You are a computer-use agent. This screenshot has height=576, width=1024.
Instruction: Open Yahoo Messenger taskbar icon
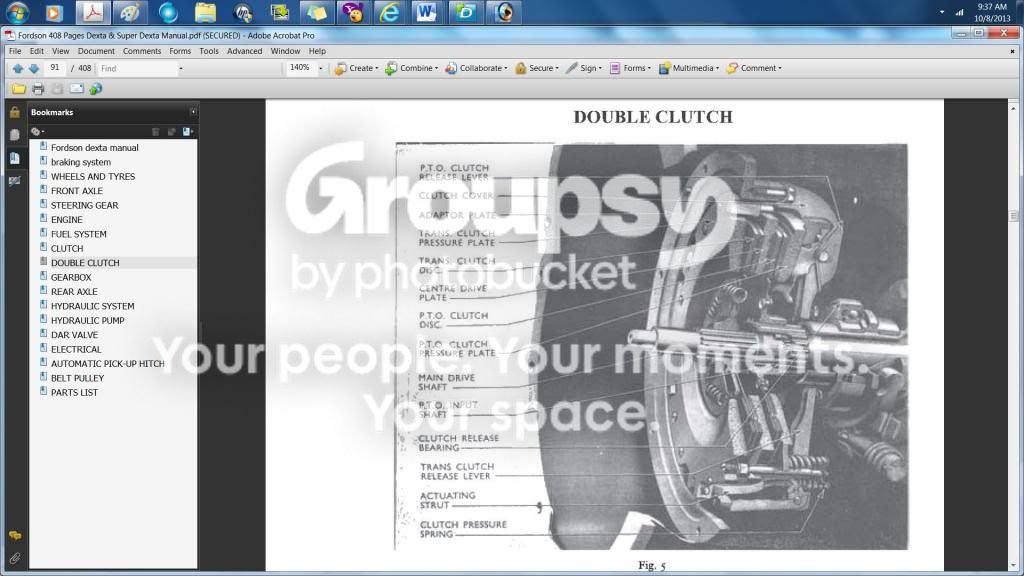coord(353,12)
